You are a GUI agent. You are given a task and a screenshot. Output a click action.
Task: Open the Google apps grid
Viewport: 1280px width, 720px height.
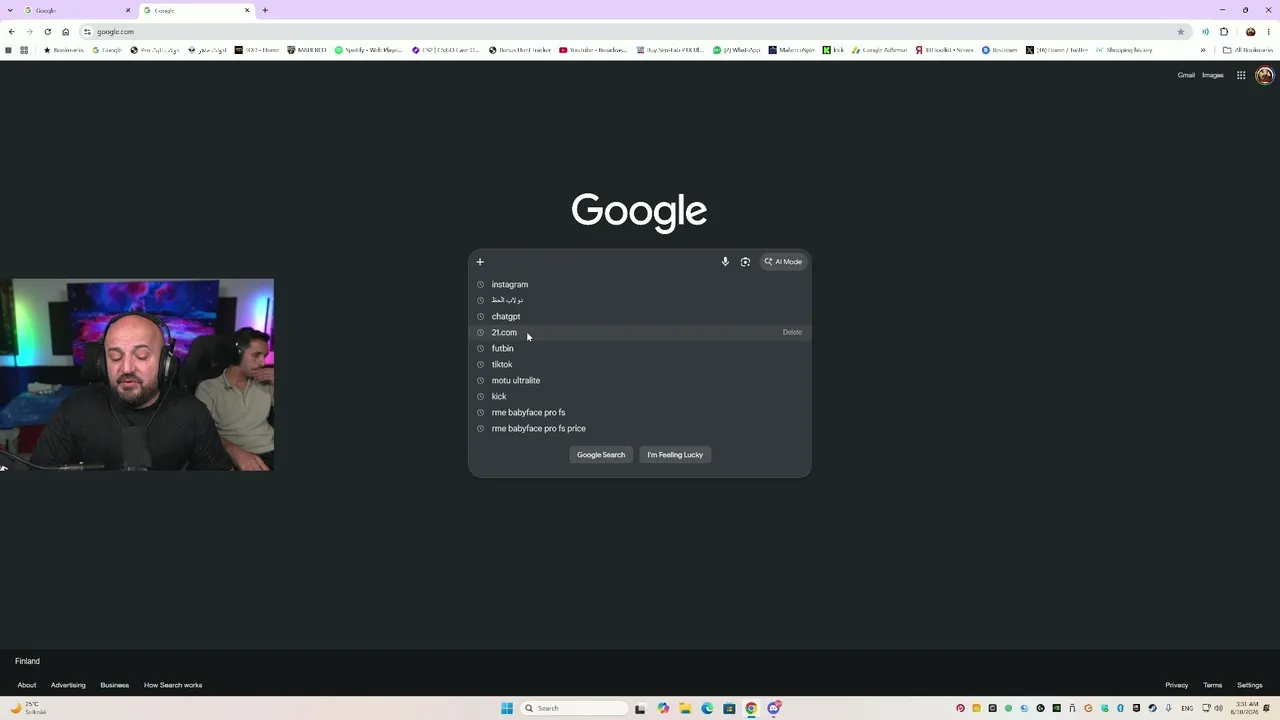point(1241,75)
